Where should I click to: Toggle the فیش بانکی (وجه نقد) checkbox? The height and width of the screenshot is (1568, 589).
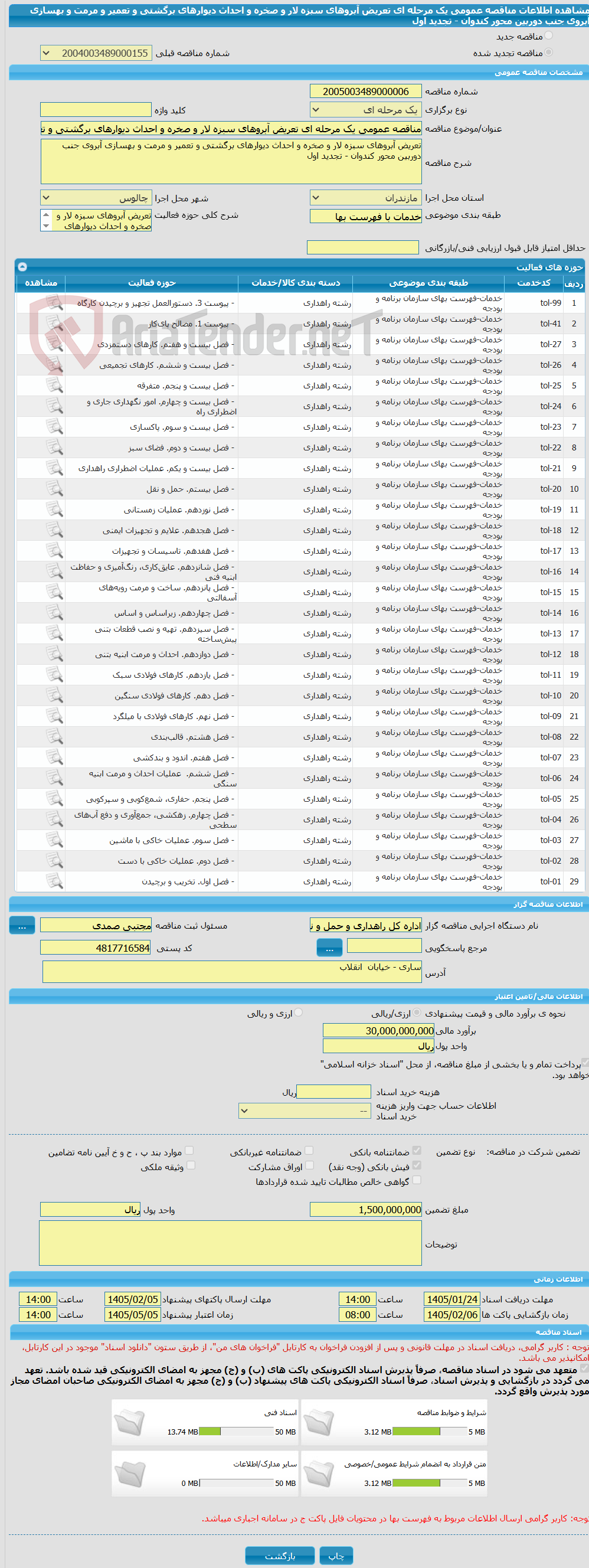(417, 1165)
